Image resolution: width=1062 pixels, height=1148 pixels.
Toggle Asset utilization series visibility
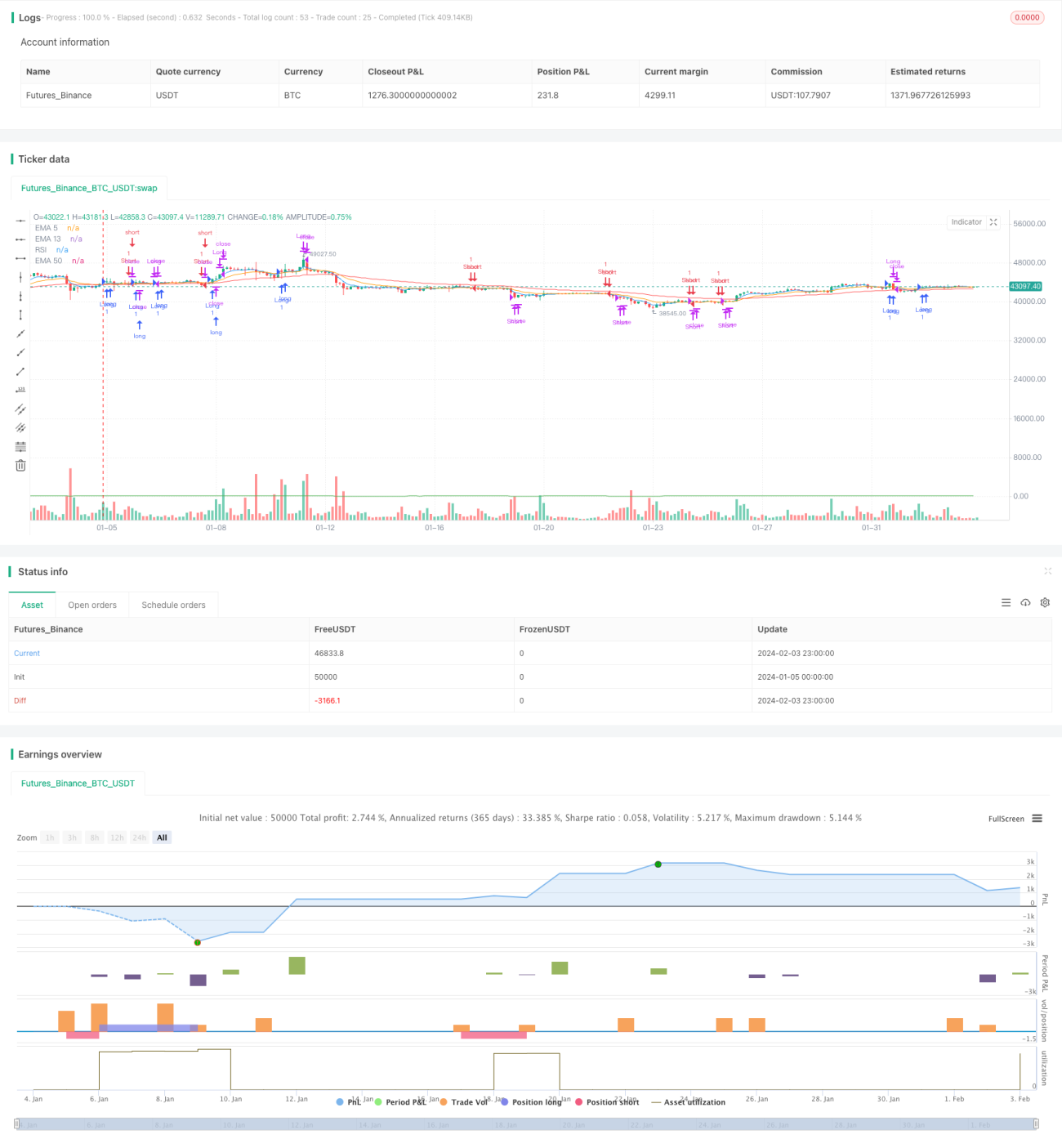[688, 1102]
